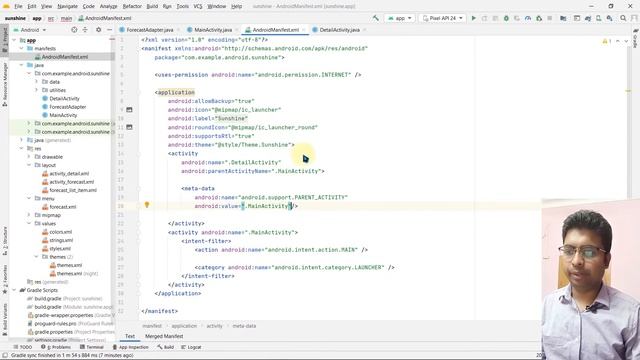Collapse the app module tree node
The height and width of the screenshot is (360, 640).
[x=15, y=40]
